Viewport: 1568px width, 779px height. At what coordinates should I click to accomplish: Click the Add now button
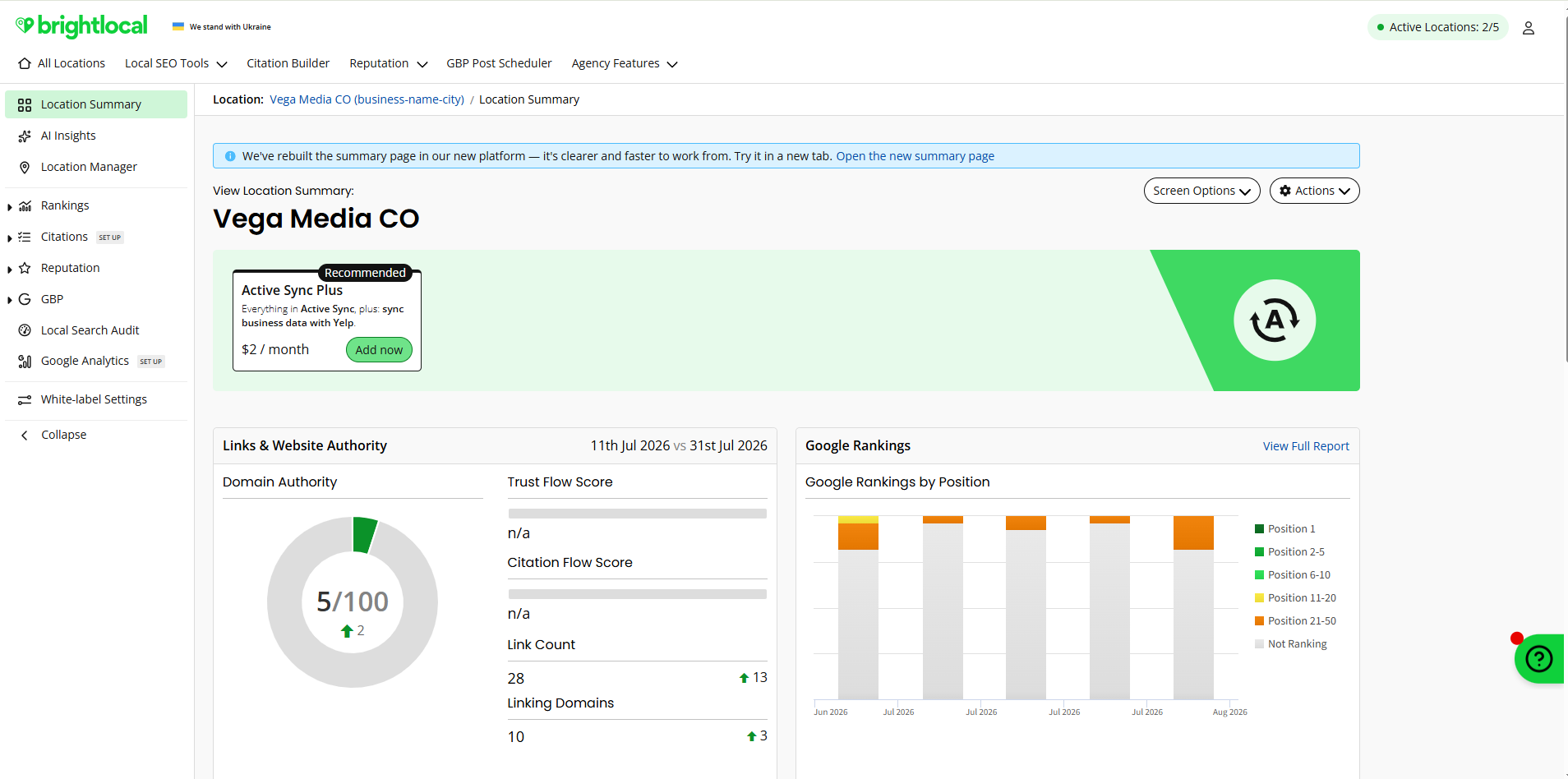(379, 350)
